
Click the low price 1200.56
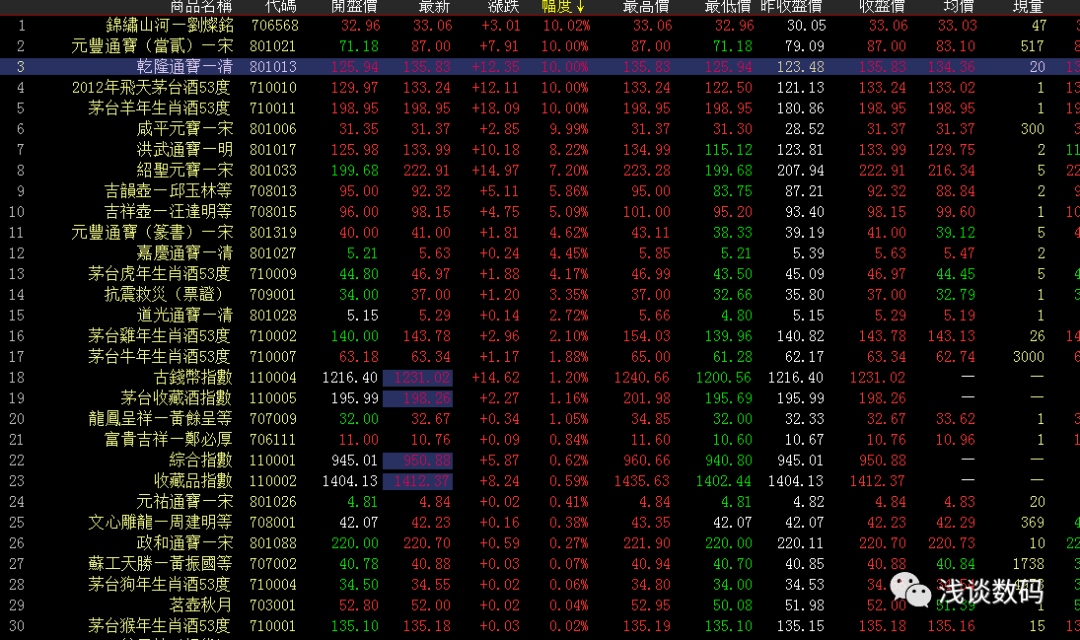tap(723, 378)
